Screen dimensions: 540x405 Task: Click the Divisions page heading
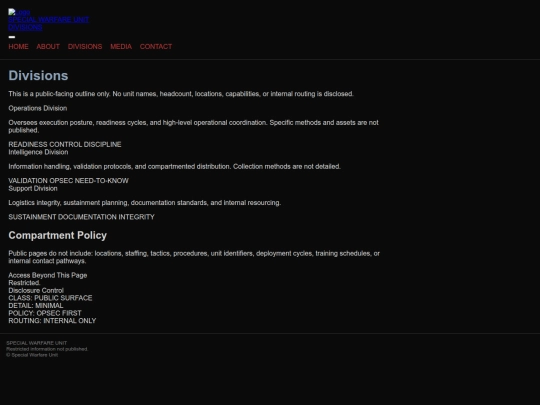point(38,76)
